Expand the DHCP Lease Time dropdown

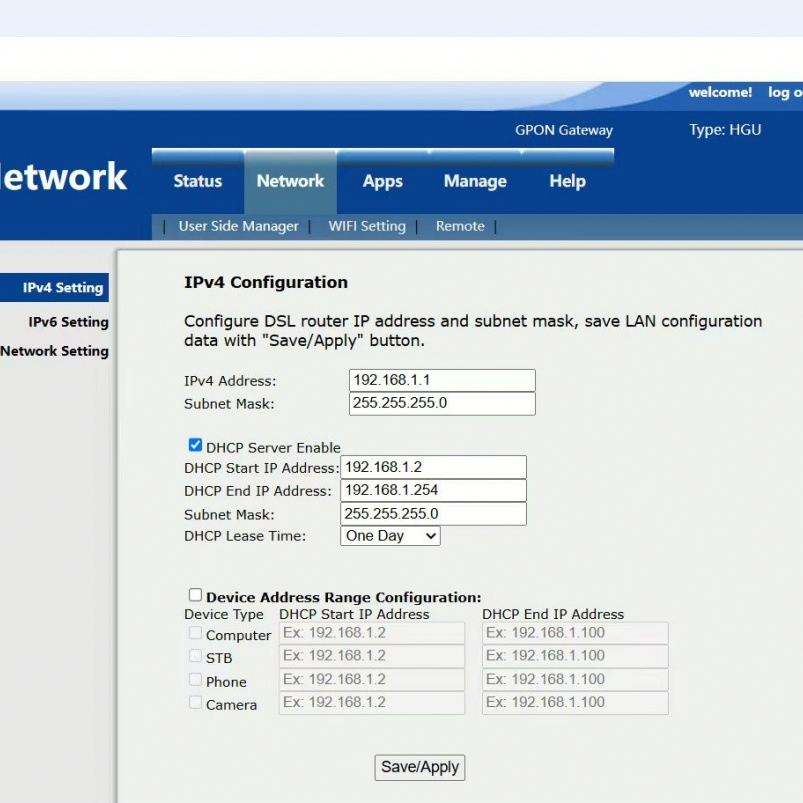coord(390,536)
